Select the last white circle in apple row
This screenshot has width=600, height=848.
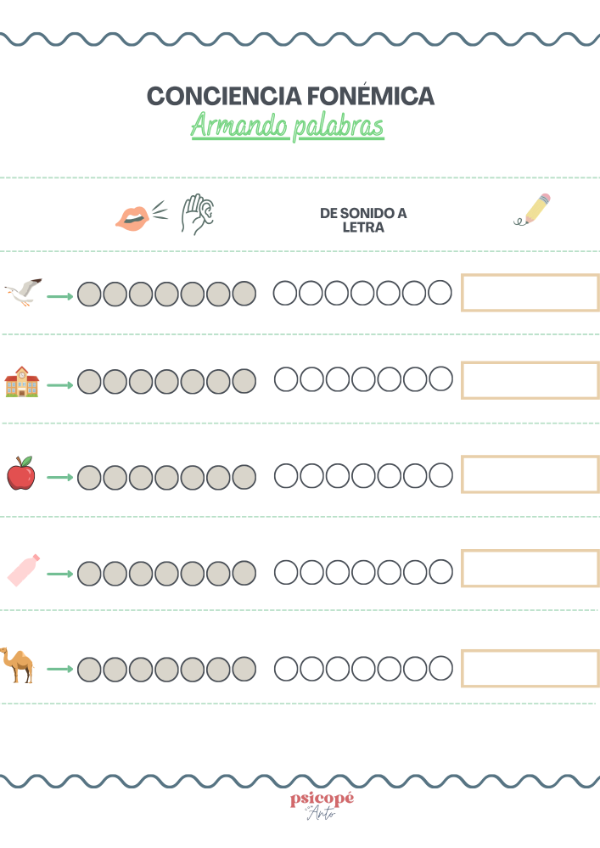click(x=441, y=475)
